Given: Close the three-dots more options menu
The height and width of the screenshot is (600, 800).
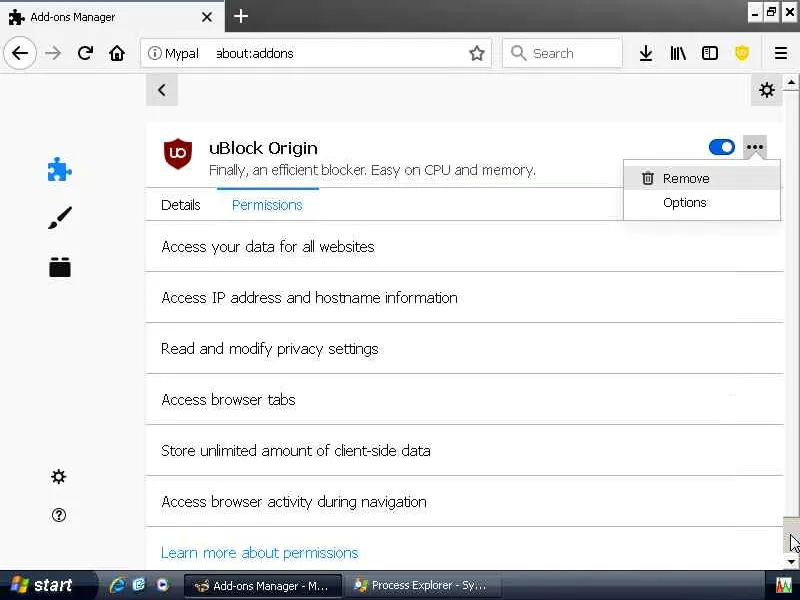Looking at the screenshot, I should 755,147.
